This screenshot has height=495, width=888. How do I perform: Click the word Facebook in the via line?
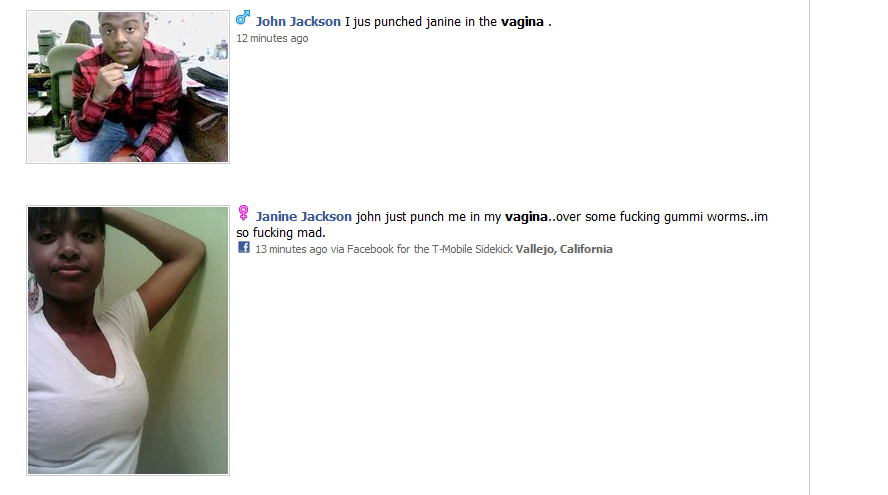370,249
